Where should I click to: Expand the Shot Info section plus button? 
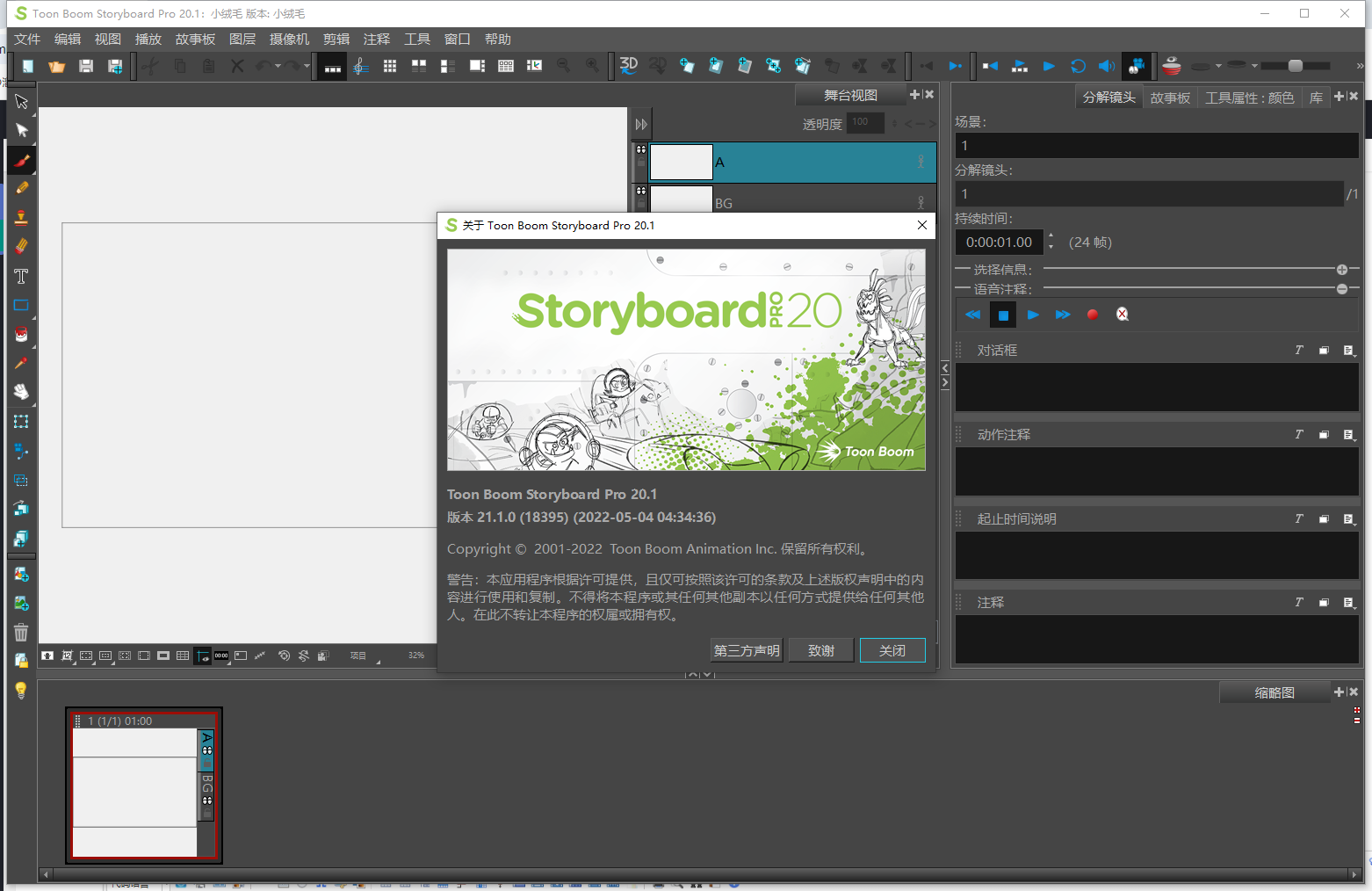pyautogui.click(x=1342, y=270)
